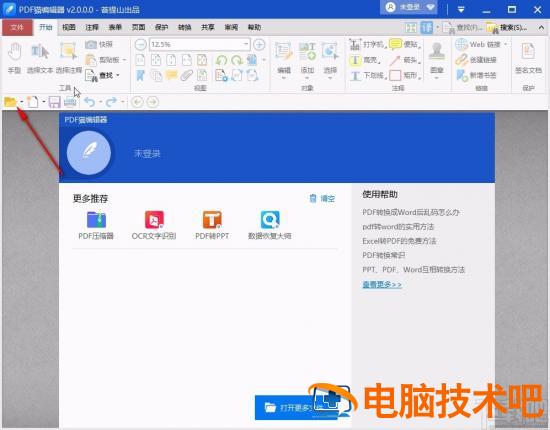Click the new document icon in quick toolbar
The width and height of the screenshot is (550, 430).
pos(33,102)
